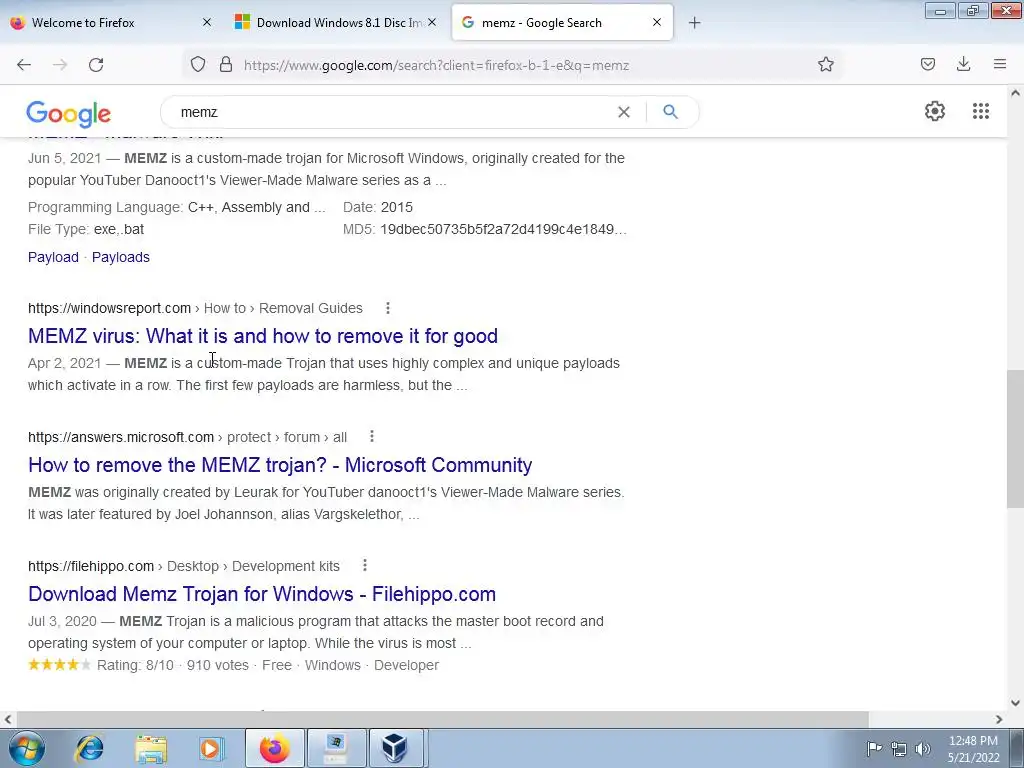1024x768 pixels.
Task: Click the vertical scrollbar thumb
Action: click(x=1015, y=438)
